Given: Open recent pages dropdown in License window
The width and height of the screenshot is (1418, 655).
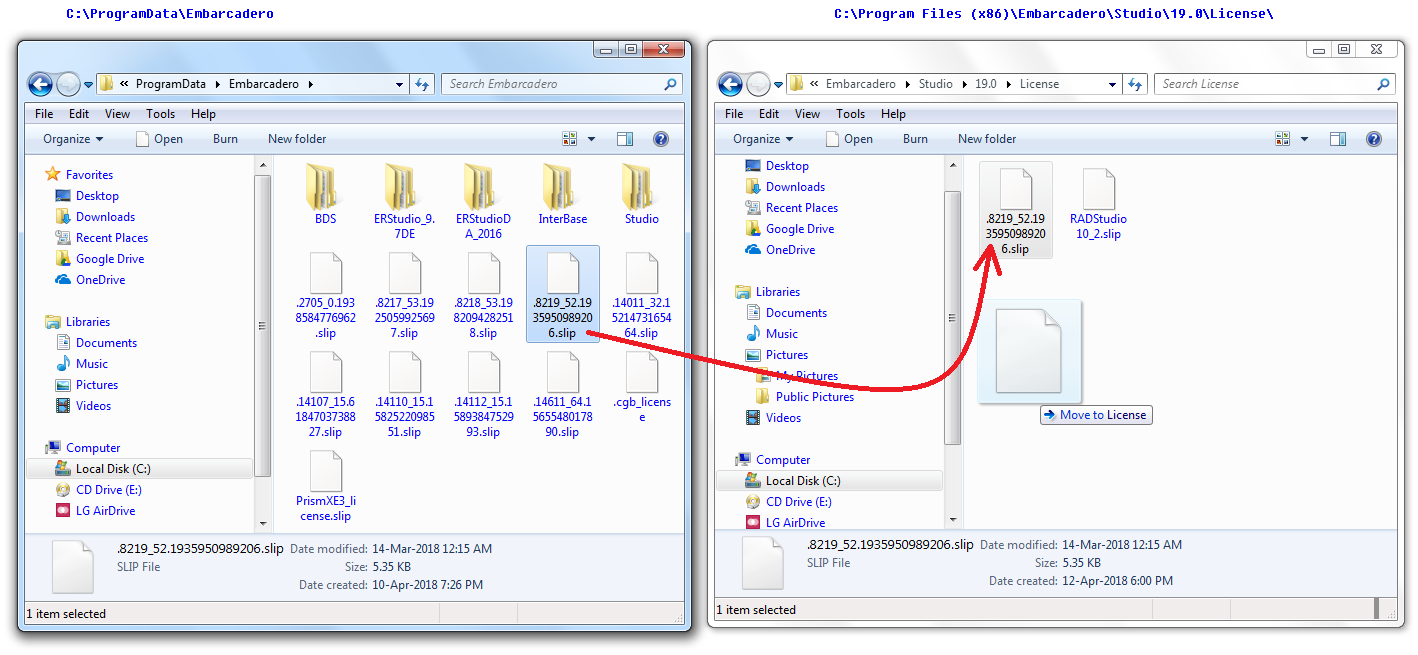Looking at the screenshot, I should pos(779,85).
